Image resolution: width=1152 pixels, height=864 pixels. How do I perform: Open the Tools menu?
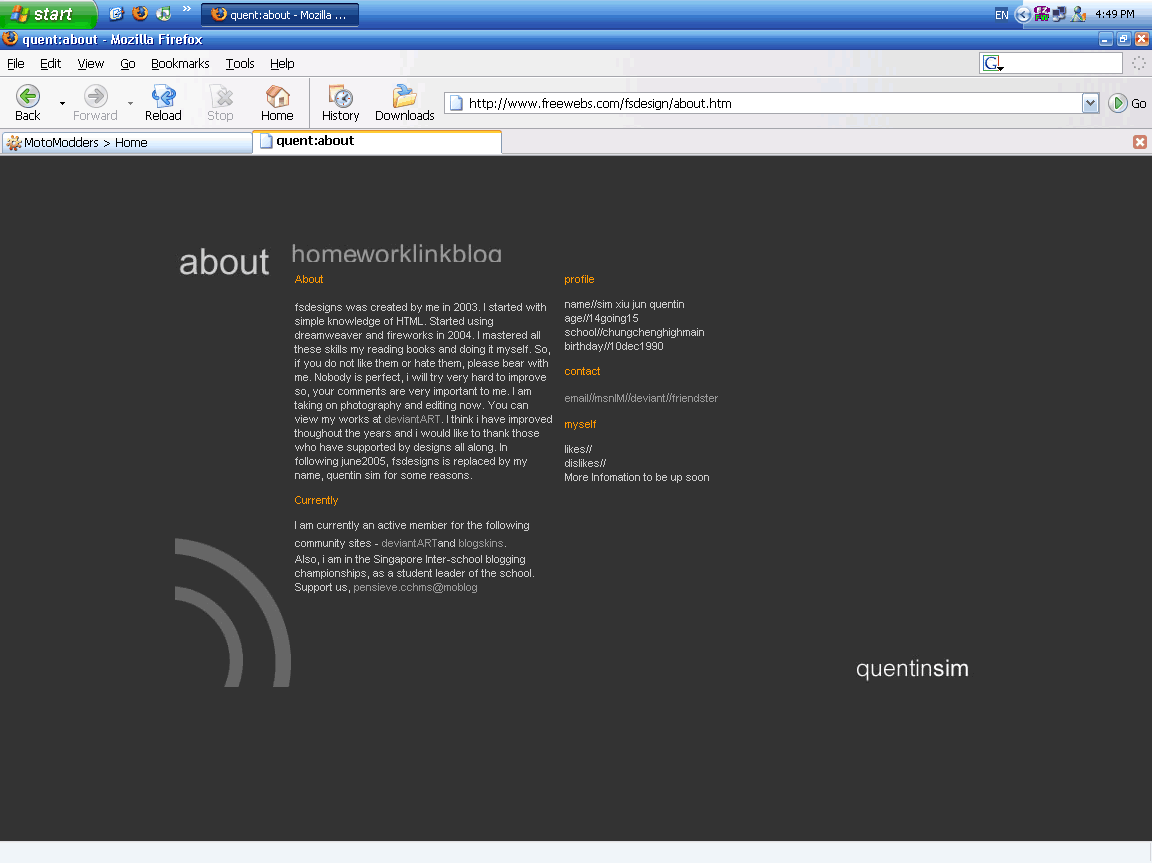coord(240,64)
